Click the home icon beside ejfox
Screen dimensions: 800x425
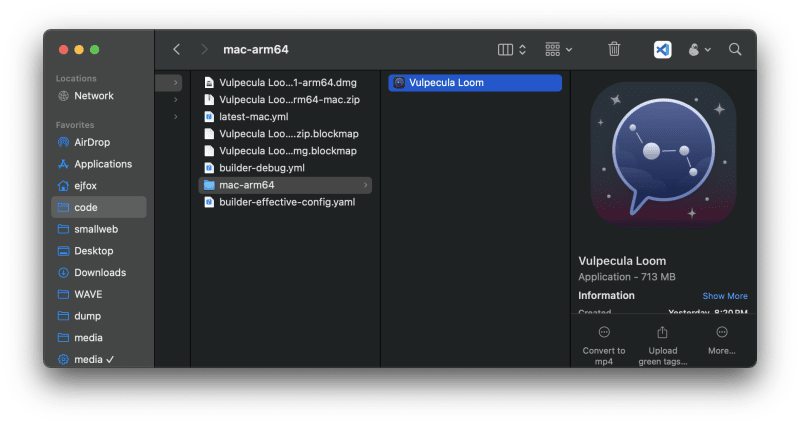(x=63, y=186)
